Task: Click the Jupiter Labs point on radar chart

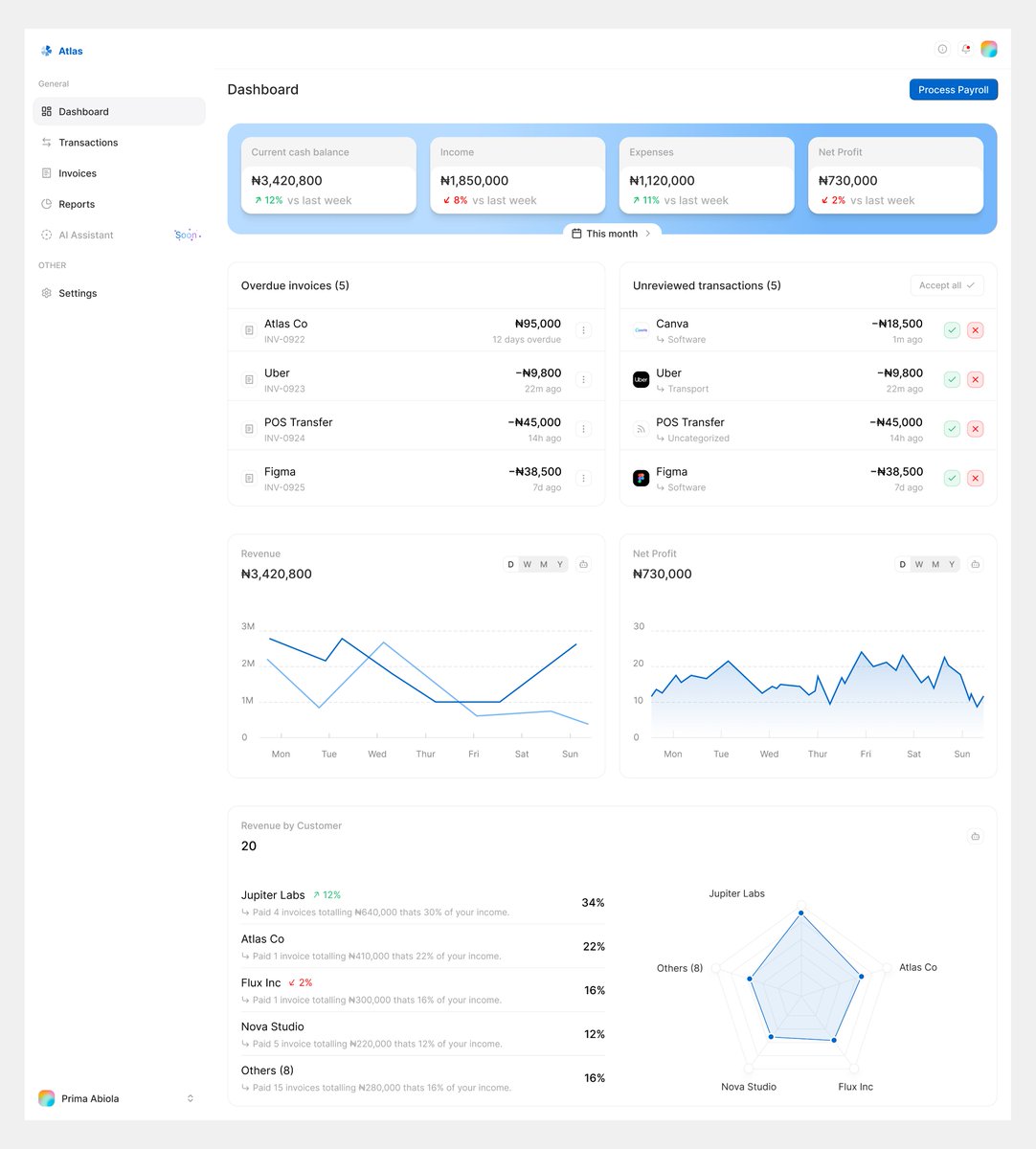Action: coord(801,913)
